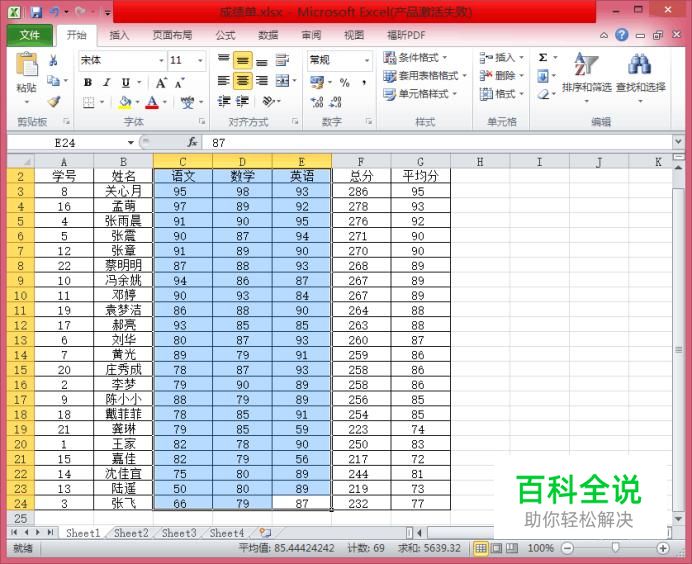Click column F header
The height and width of the screenshot is (564, 692).
point(361,162)
